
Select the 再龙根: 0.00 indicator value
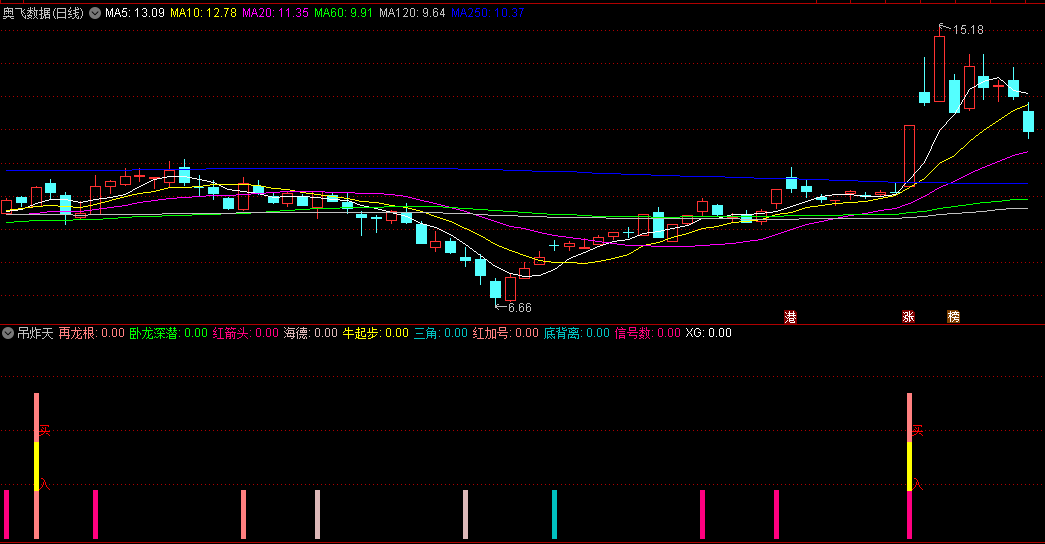click(91, 333)
